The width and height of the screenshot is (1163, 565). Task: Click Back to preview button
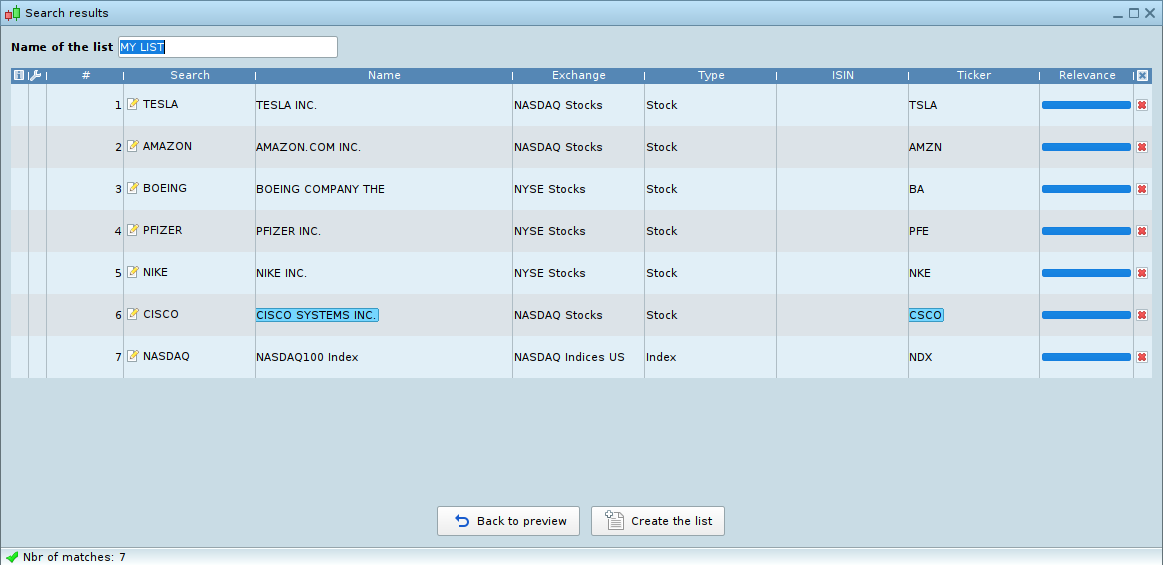509,521
